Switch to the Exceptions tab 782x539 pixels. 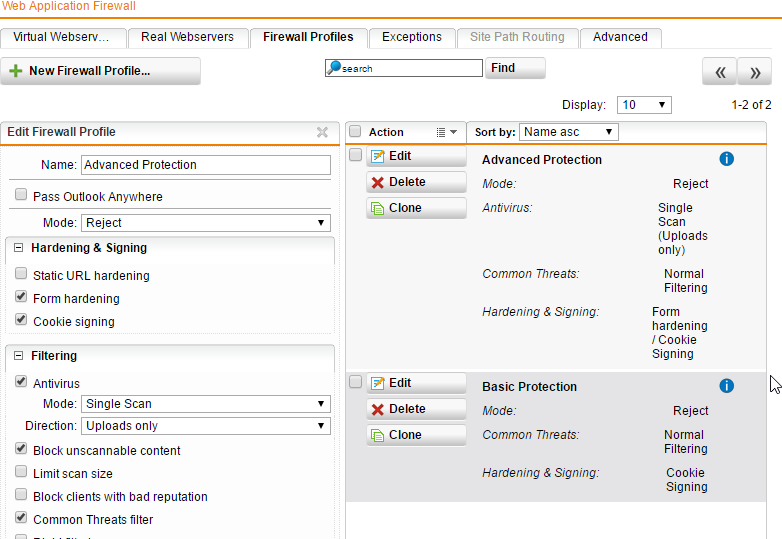(x=412, y=37)
